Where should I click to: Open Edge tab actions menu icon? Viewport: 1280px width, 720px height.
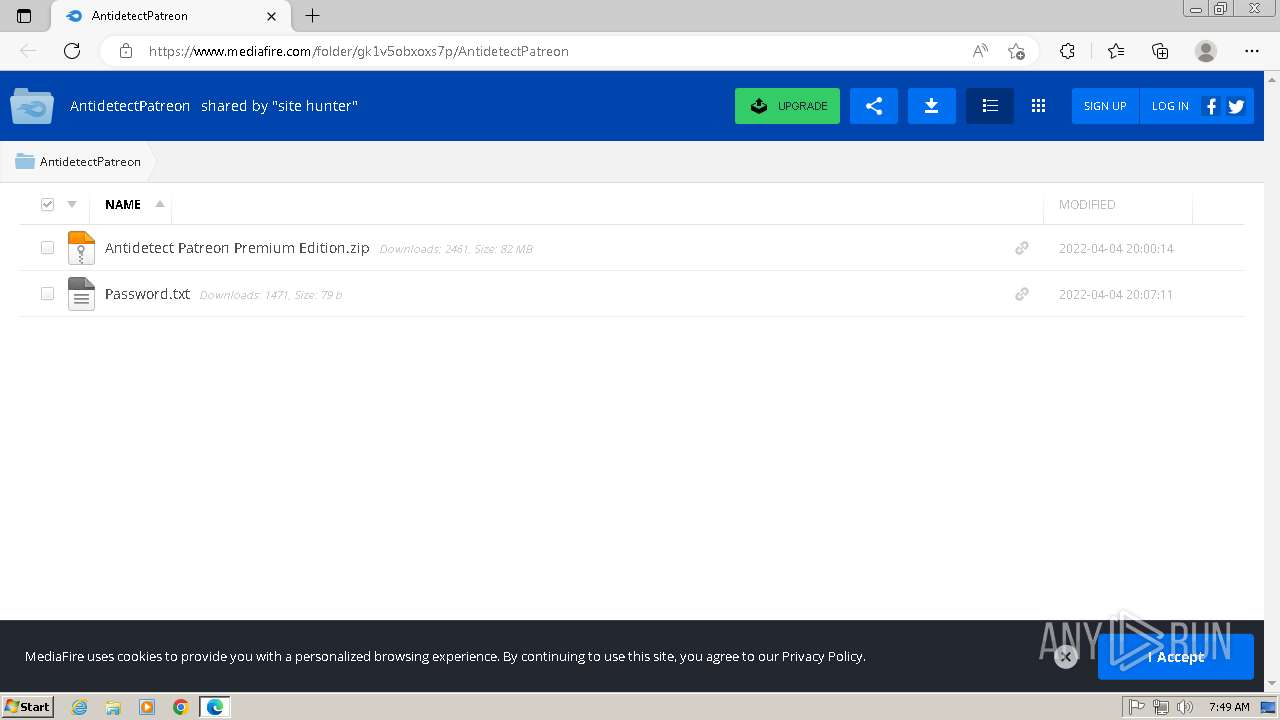24,16
